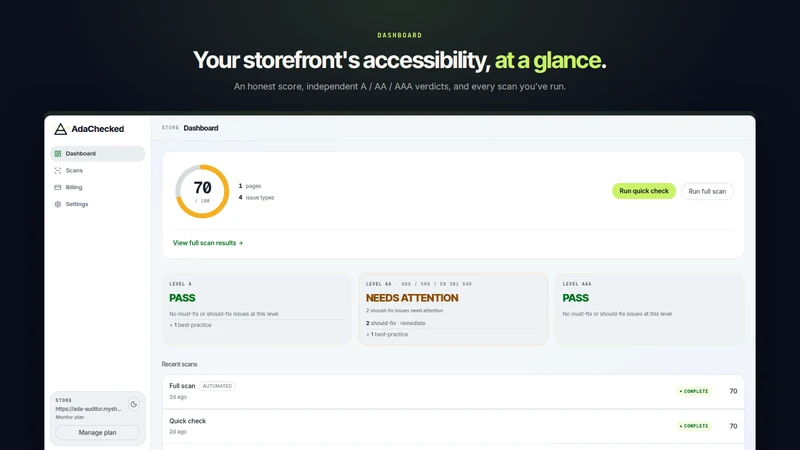Viewport: 800px width, 450px height.
Task: Click the 'Monitor plan' label
Action: click(70, 417)
